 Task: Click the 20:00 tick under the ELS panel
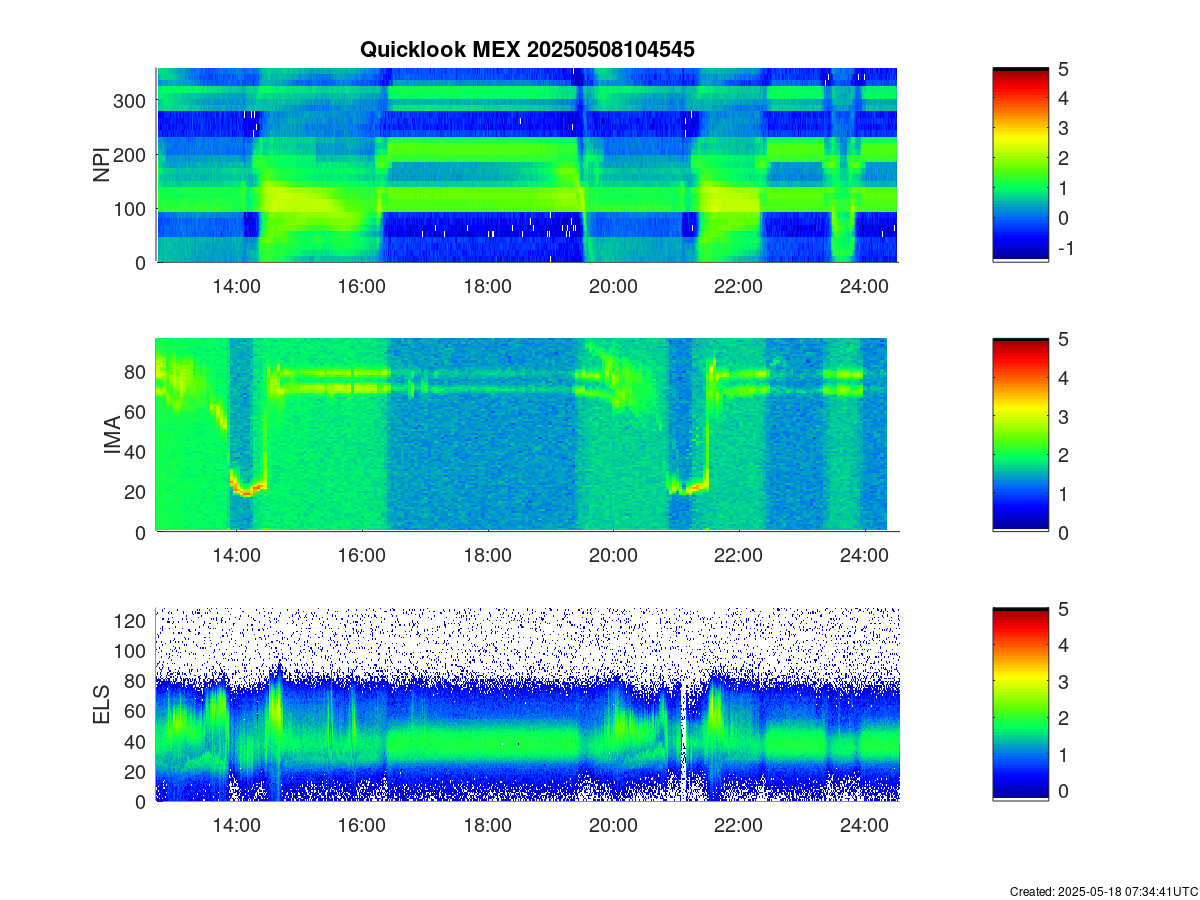point(613,826)
